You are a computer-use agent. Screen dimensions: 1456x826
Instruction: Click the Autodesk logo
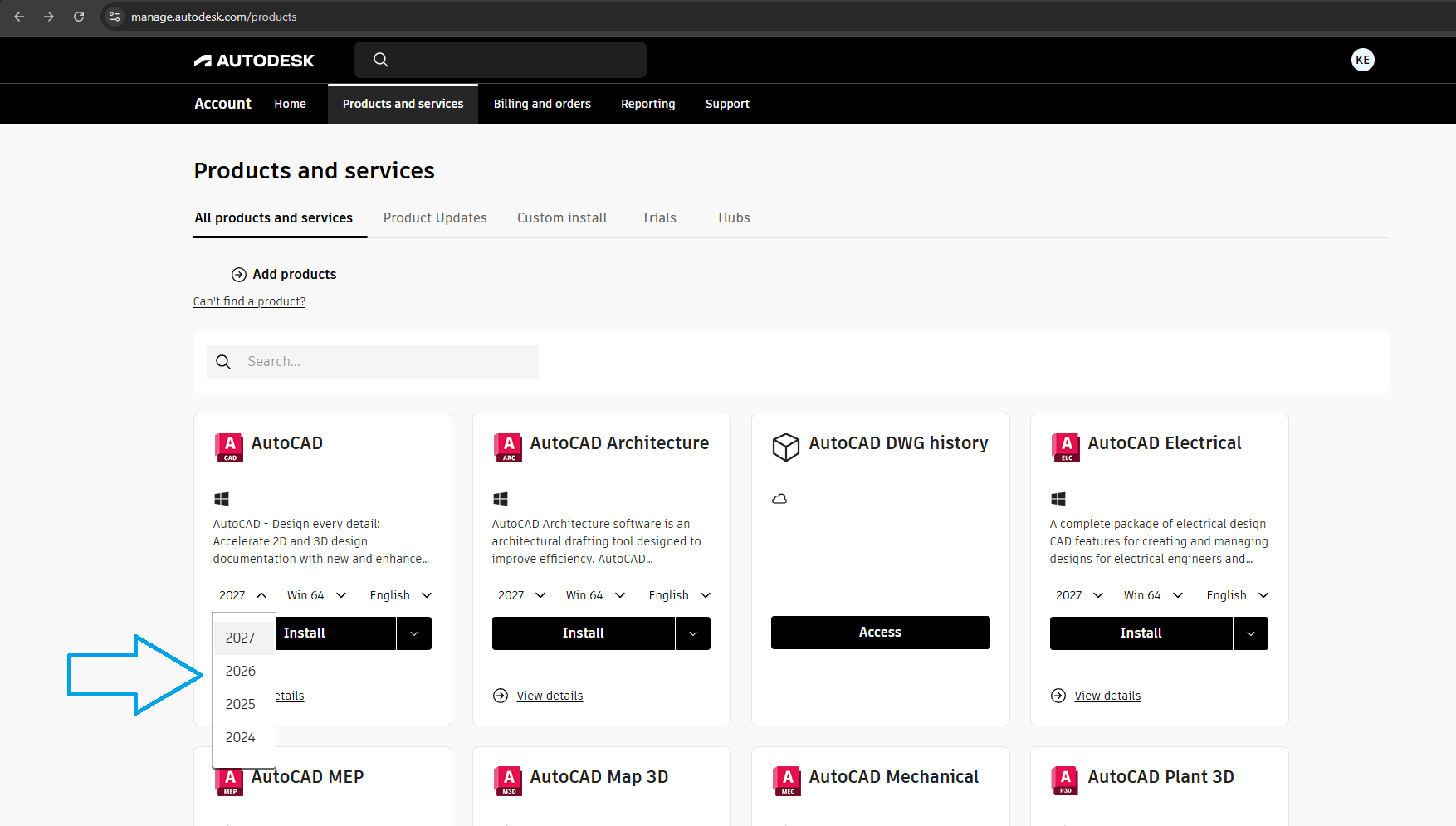point(254,61)
